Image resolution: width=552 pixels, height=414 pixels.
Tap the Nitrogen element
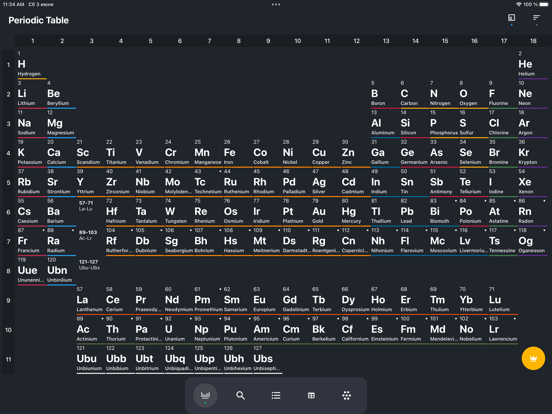coord(444,94)
